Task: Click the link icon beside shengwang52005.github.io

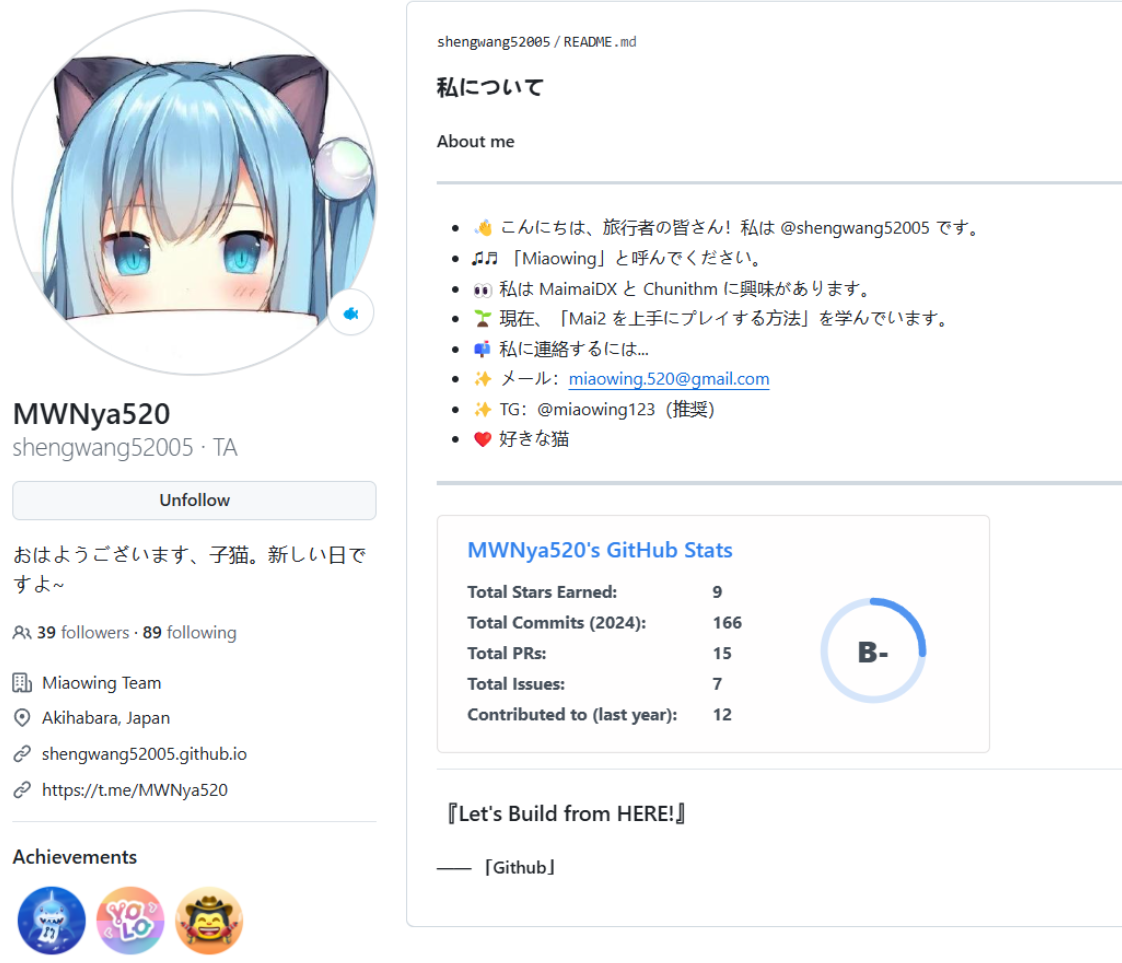Action: (x=19, y=753)
